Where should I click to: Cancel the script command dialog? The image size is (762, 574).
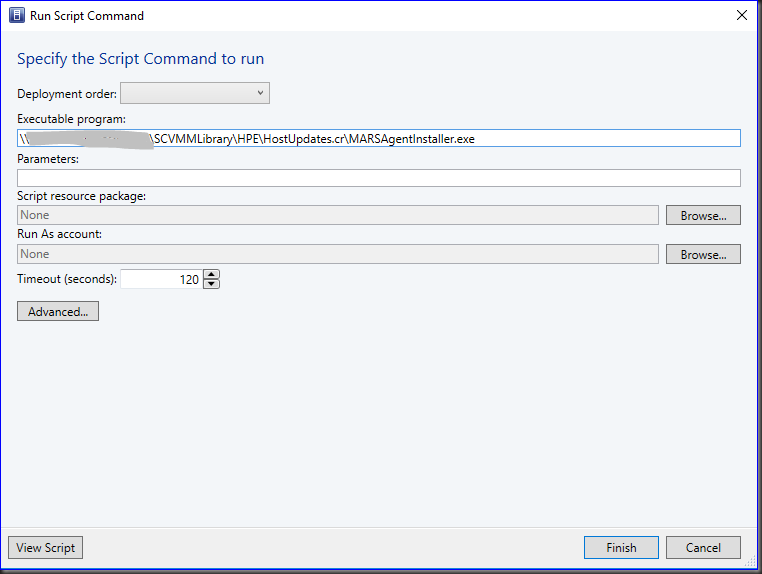point(703,548)
